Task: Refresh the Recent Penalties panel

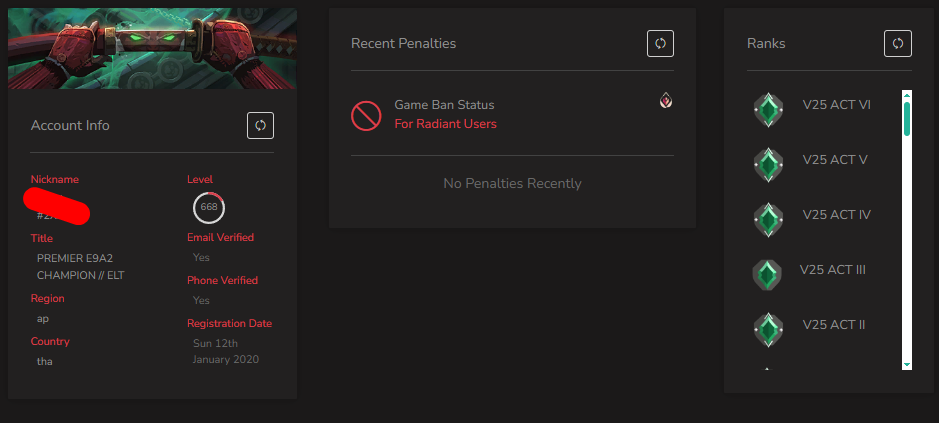Action: click(x=661, y=44)
